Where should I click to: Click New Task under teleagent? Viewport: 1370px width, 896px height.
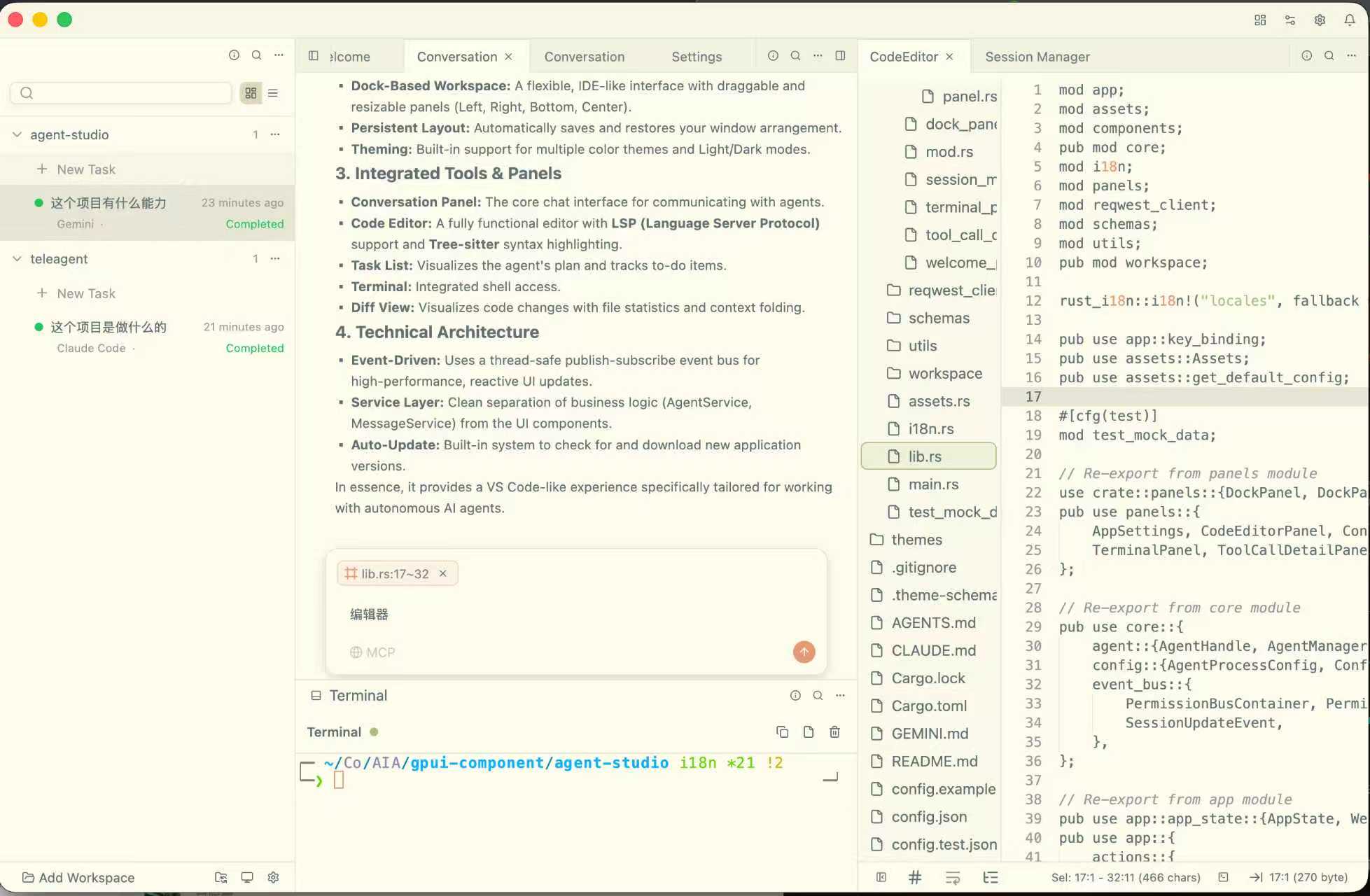[85, 293]
